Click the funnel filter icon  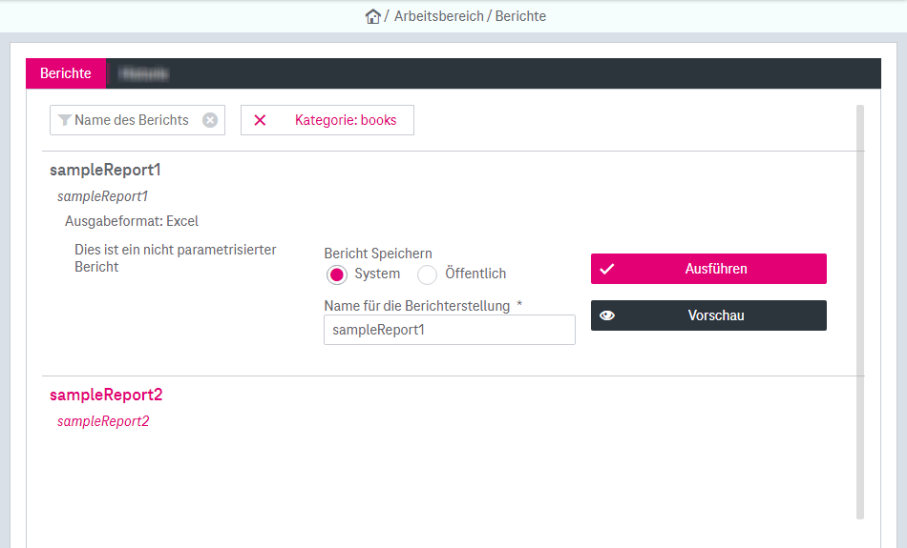[x=64, y=120]
